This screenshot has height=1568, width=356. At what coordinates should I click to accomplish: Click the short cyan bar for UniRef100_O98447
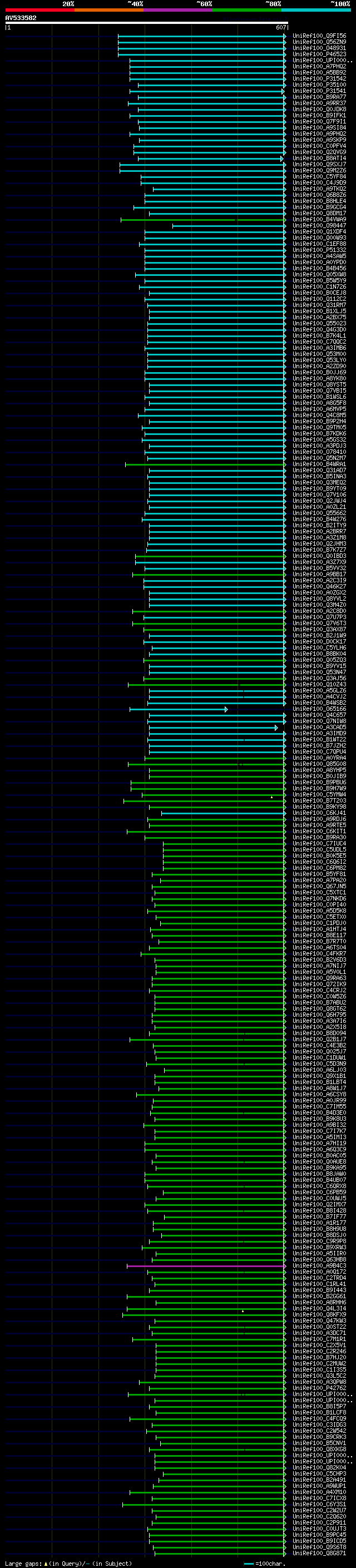click(x=229, y=226)
